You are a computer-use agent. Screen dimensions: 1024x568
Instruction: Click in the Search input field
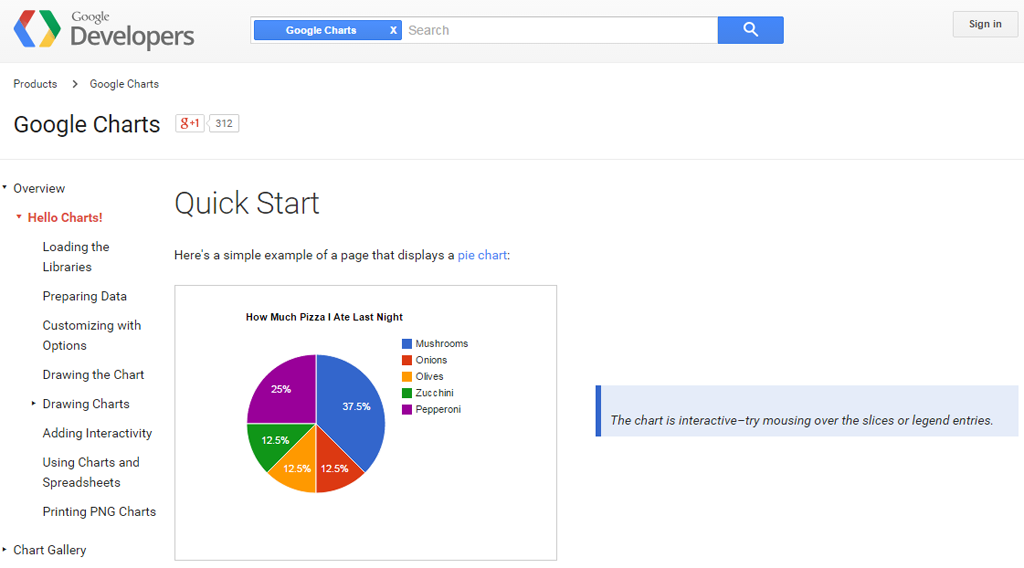[x=560, y=30]
